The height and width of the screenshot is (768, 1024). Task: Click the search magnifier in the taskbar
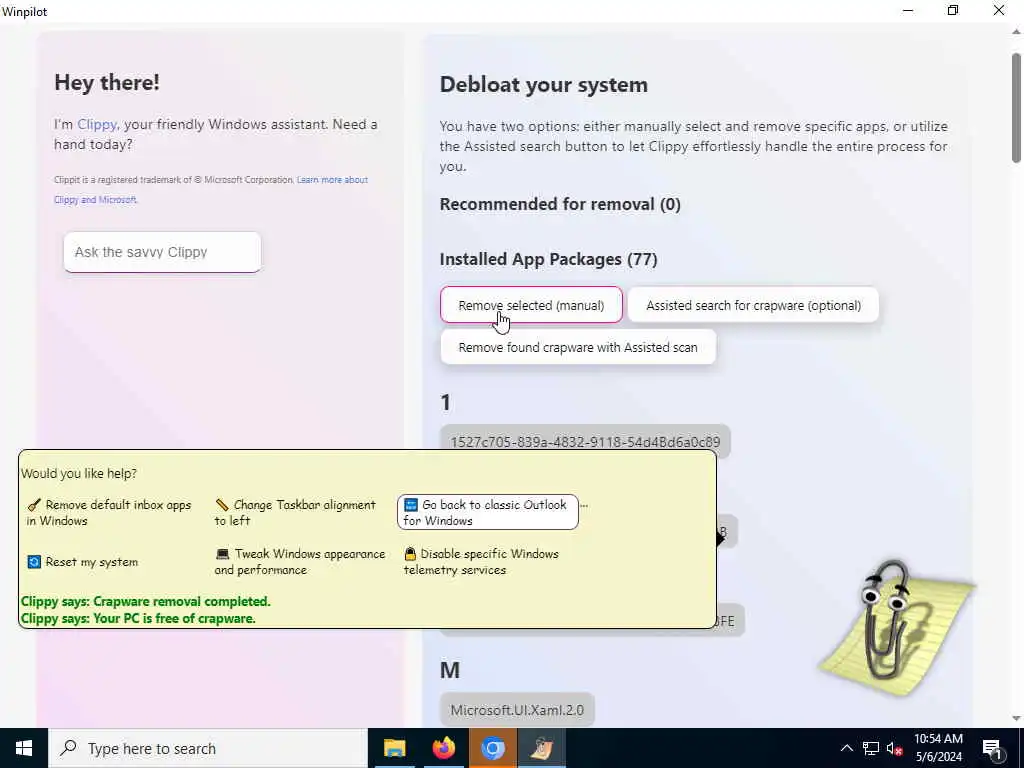tap(69, 748)
